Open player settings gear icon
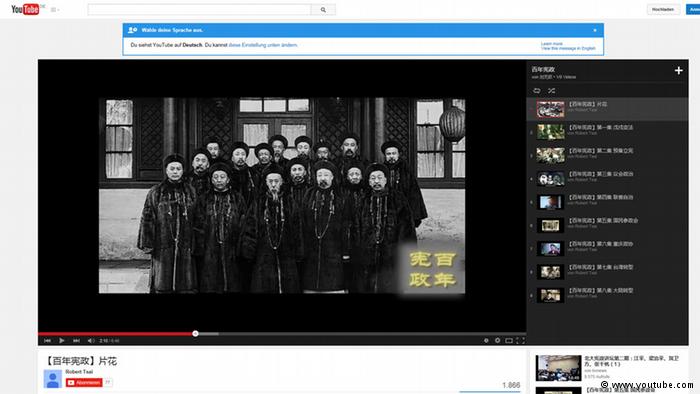 pyautogui.click(x=497, y=340)
